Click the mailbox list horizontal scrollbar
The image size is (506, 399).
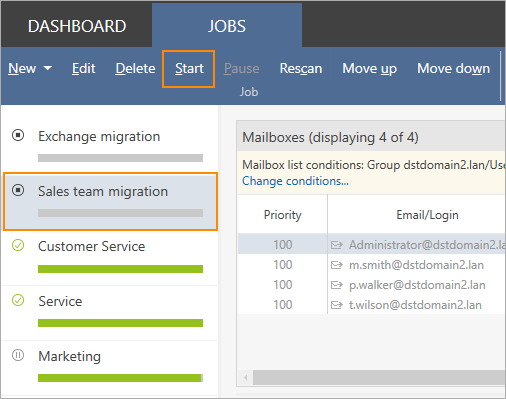[379, 378]
